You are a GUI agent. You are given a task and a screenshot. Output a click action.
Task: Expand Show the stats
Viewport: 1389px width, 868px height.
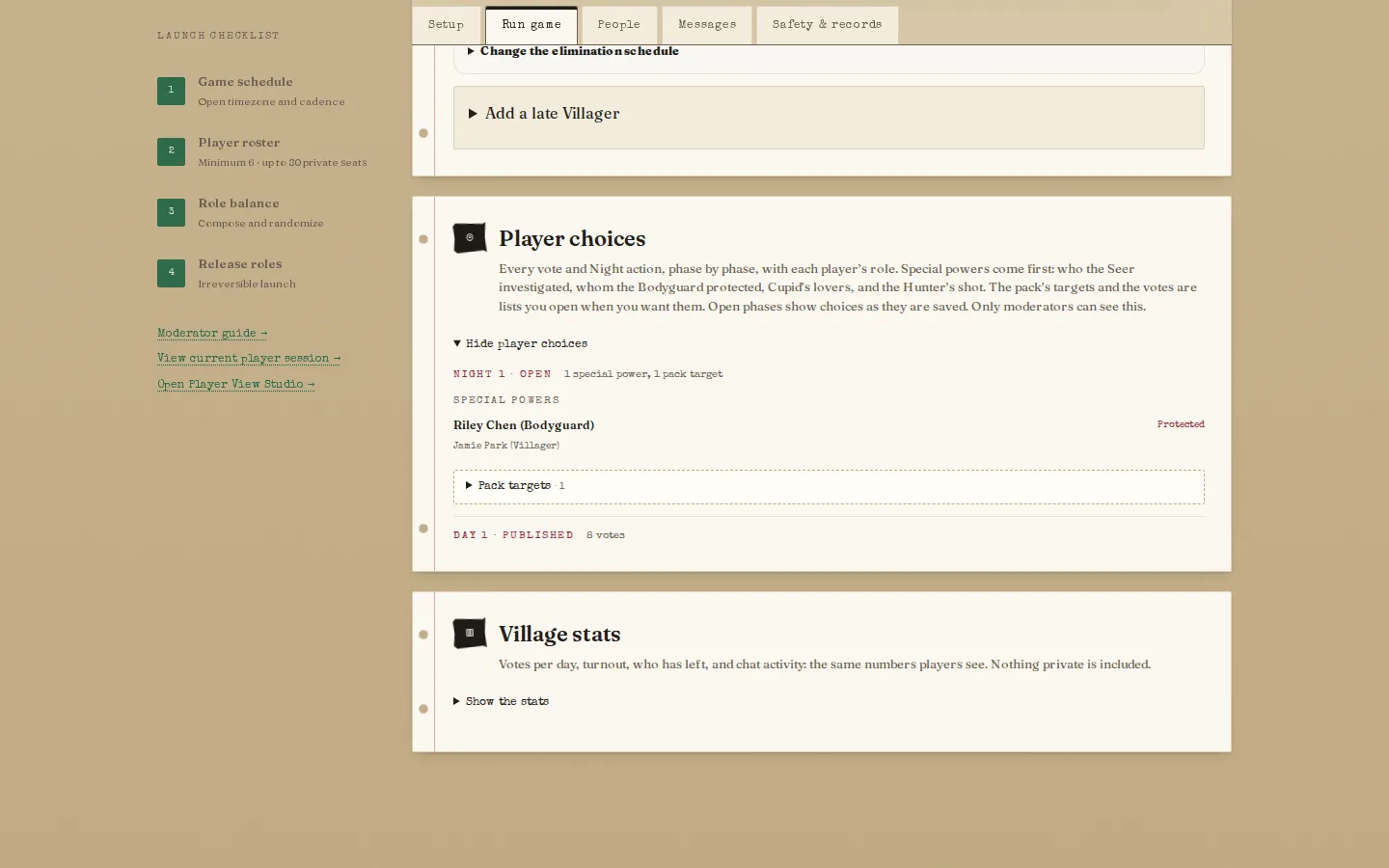pyautogui.click(x=502, y=701)
